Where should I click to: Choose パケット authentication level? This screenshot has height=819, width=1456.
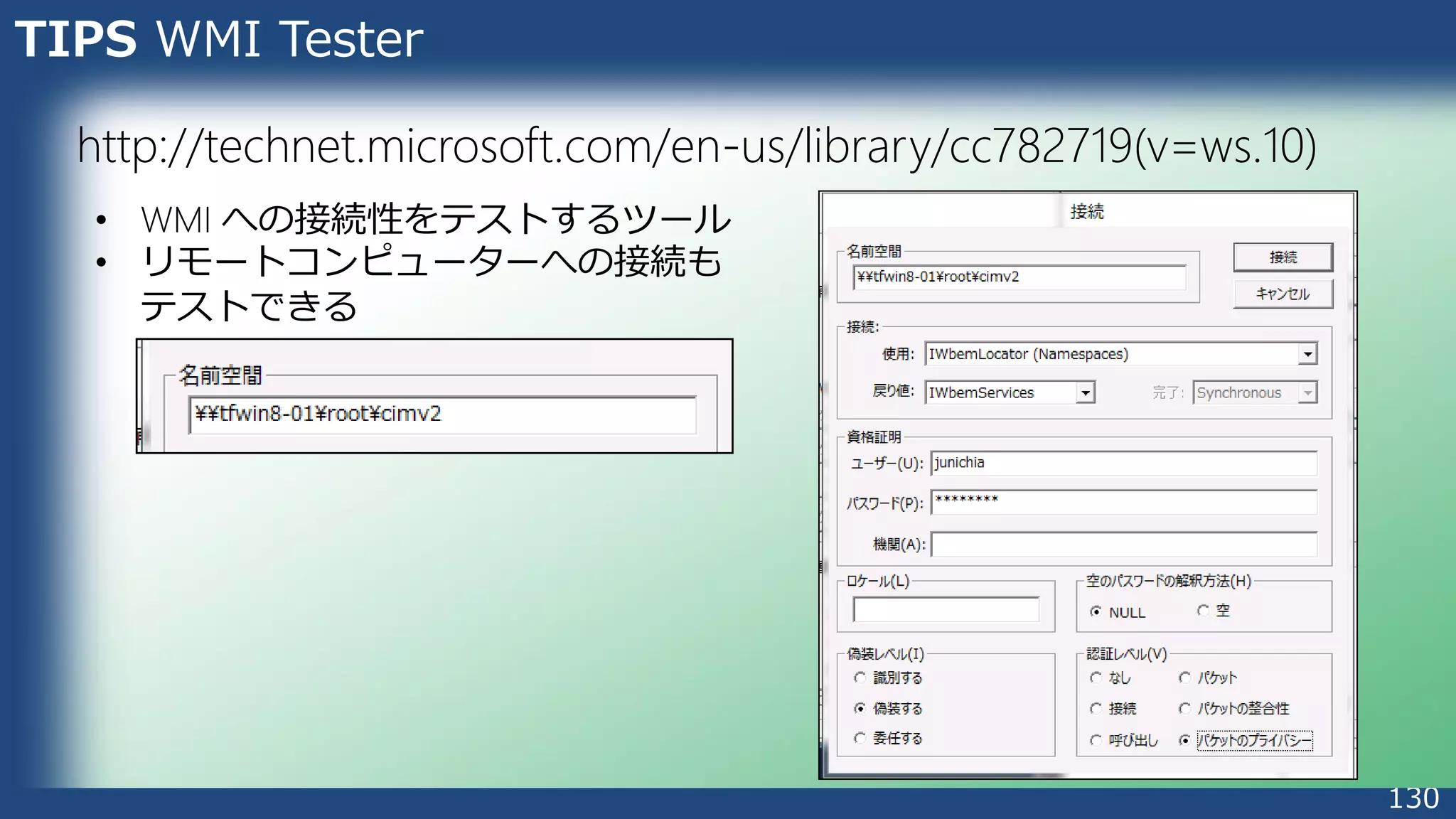click(1185, 678)
